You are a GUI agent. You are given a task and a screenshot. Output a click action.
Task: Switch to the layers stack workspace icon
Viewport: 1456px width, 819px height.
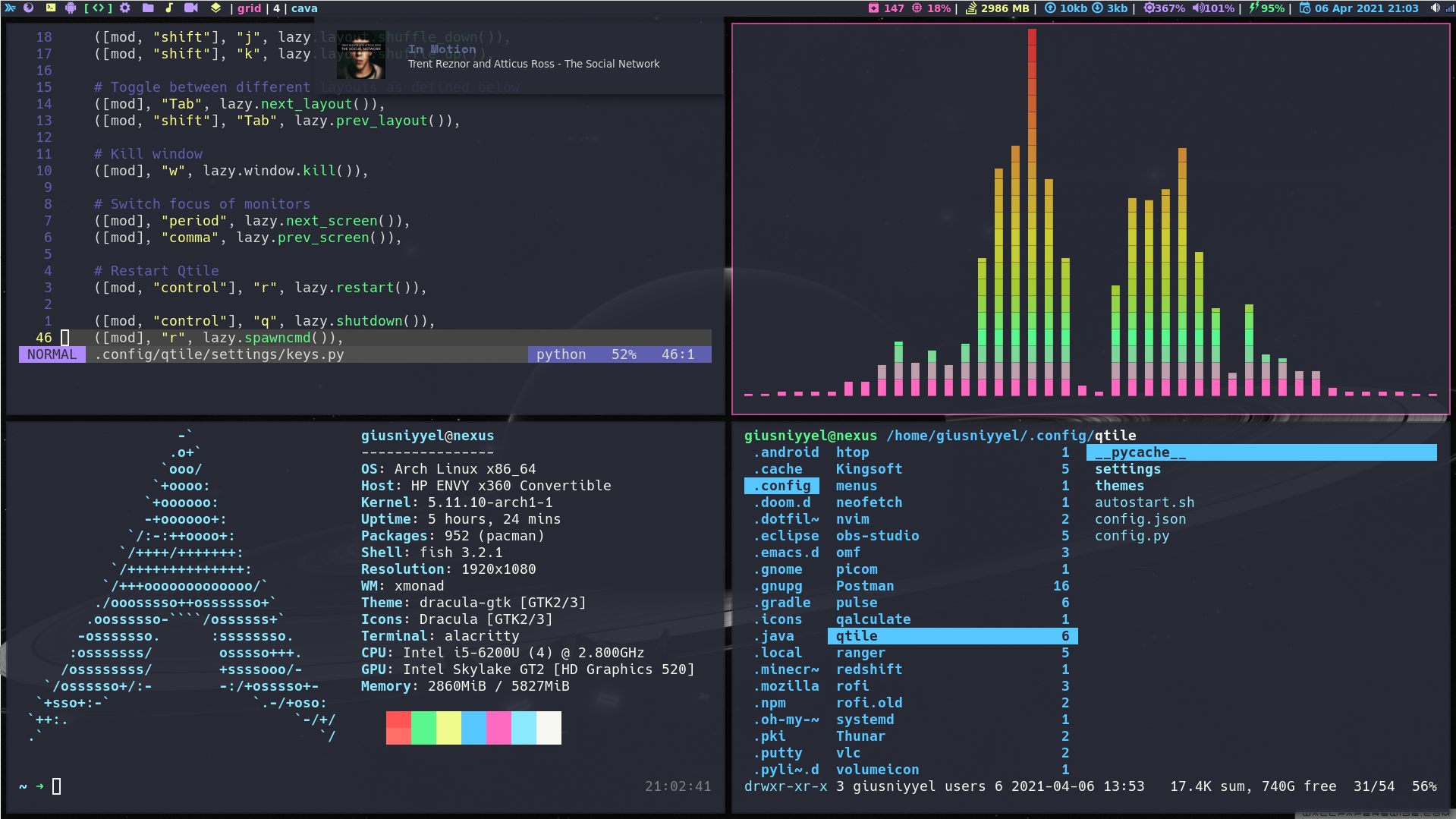[x=216, y=8]
